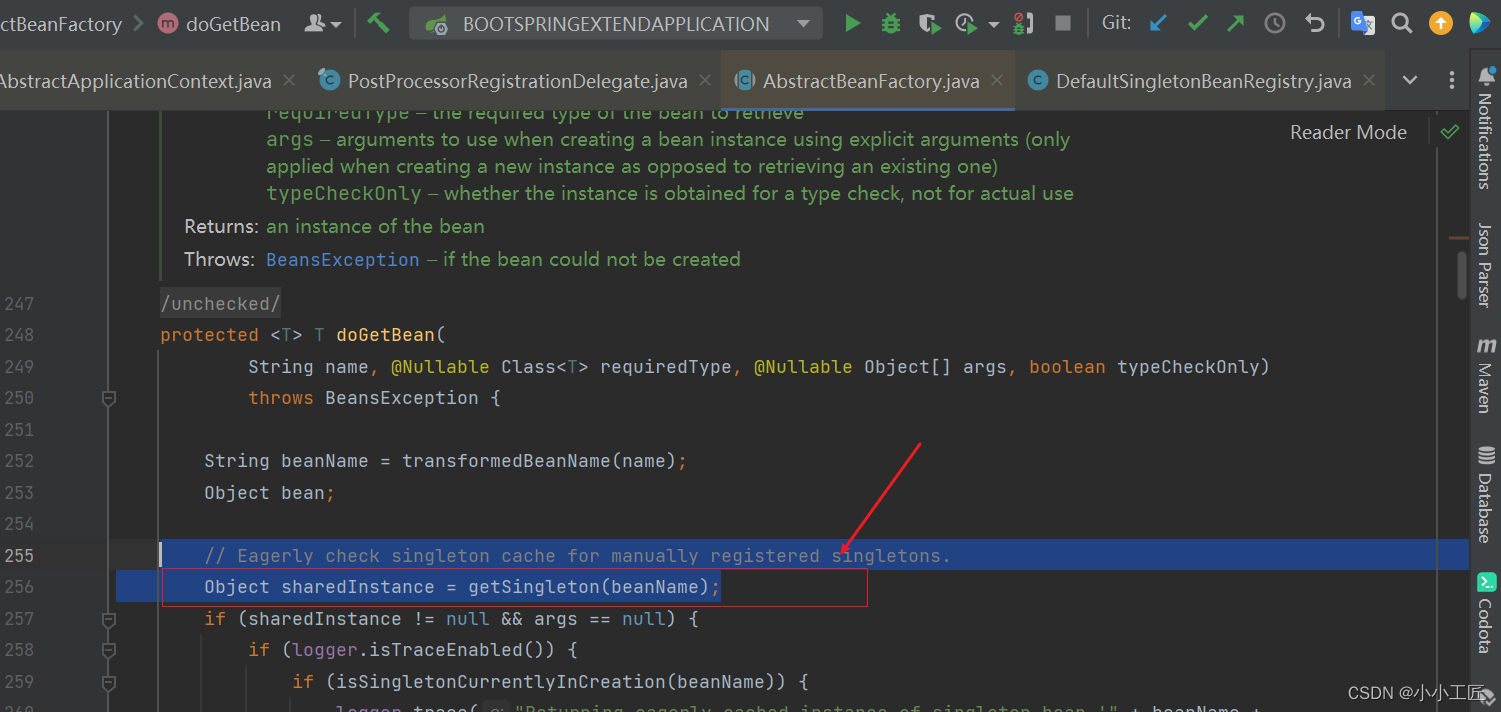Run with coverage using the shield-play icon

(x=929, y=23)
